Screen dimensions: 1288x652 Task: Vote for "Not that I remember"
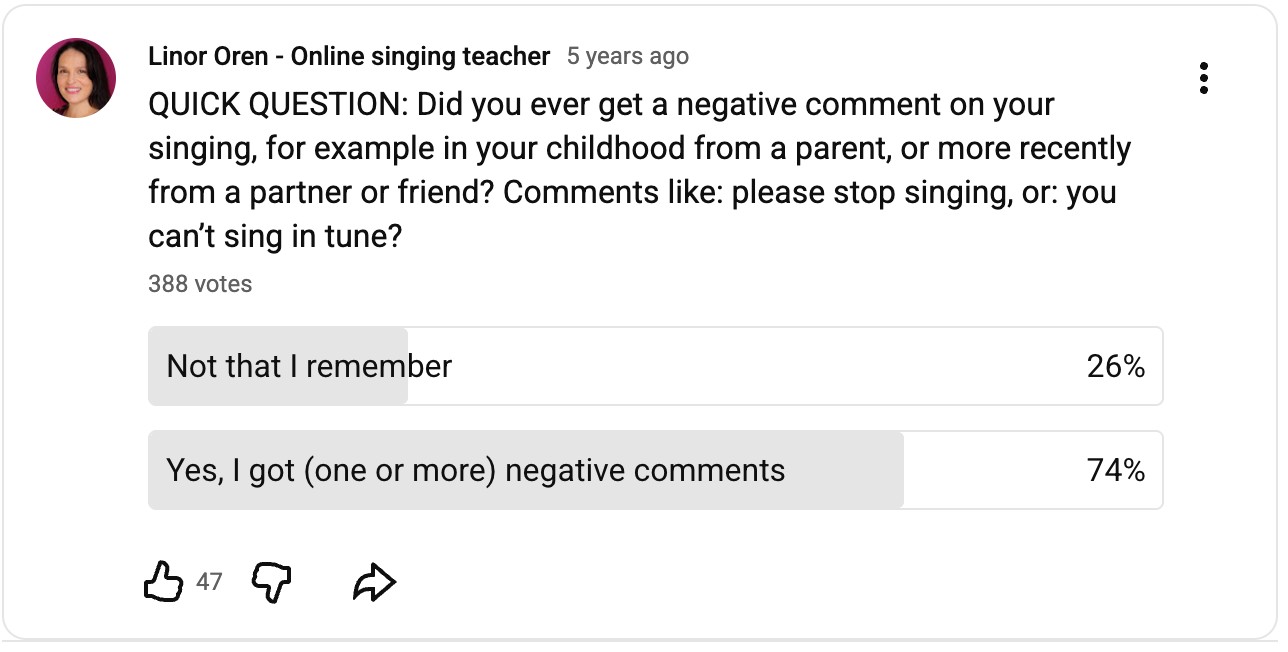[309, 366]
